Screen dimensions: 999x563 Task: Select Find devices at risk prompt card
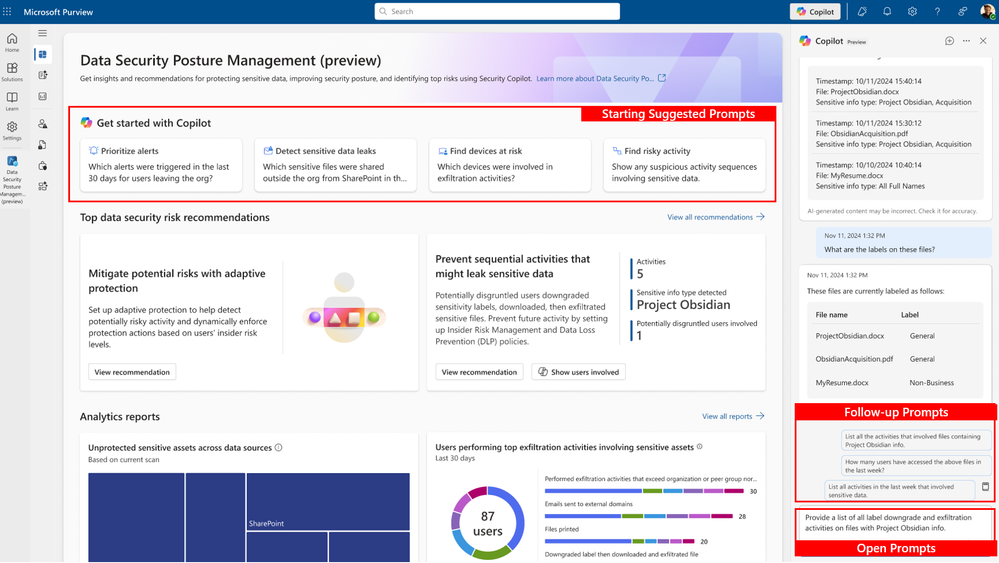click(510, 165)
